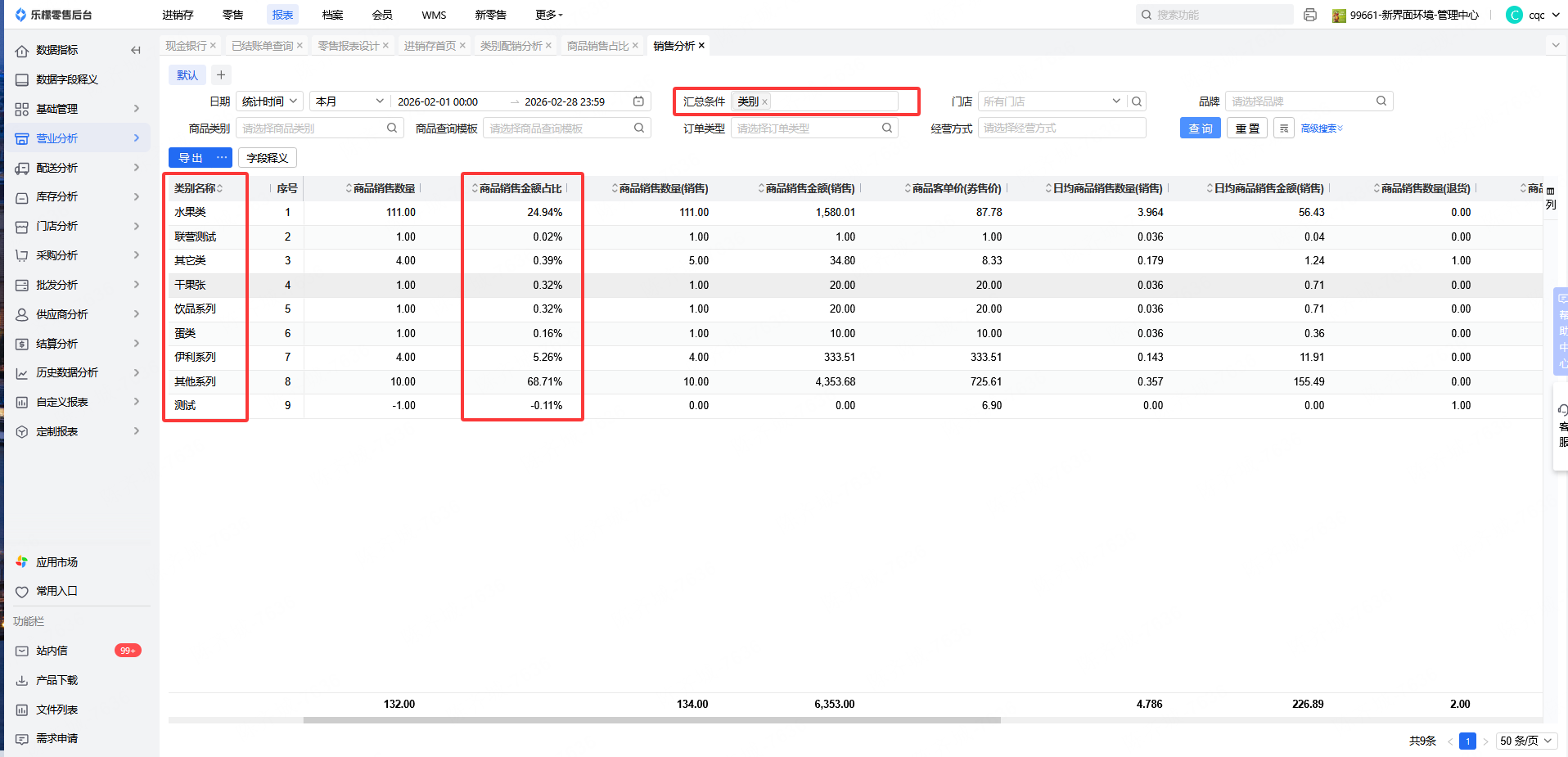The width and height of the screenshot is (1568, 757).
Task: Open the cqc user account menu
Action: point(1531,15)
